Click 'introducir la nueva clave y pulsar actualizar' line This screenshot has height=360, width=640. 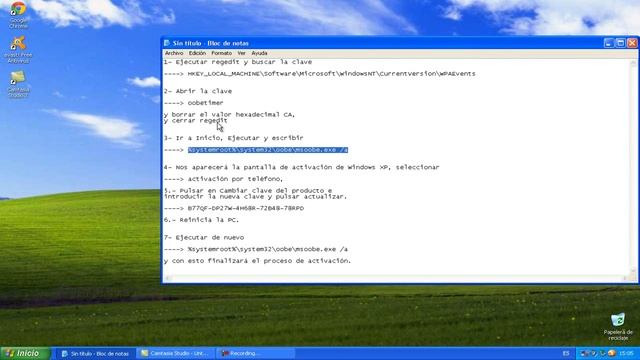click(x=256, y=196)
